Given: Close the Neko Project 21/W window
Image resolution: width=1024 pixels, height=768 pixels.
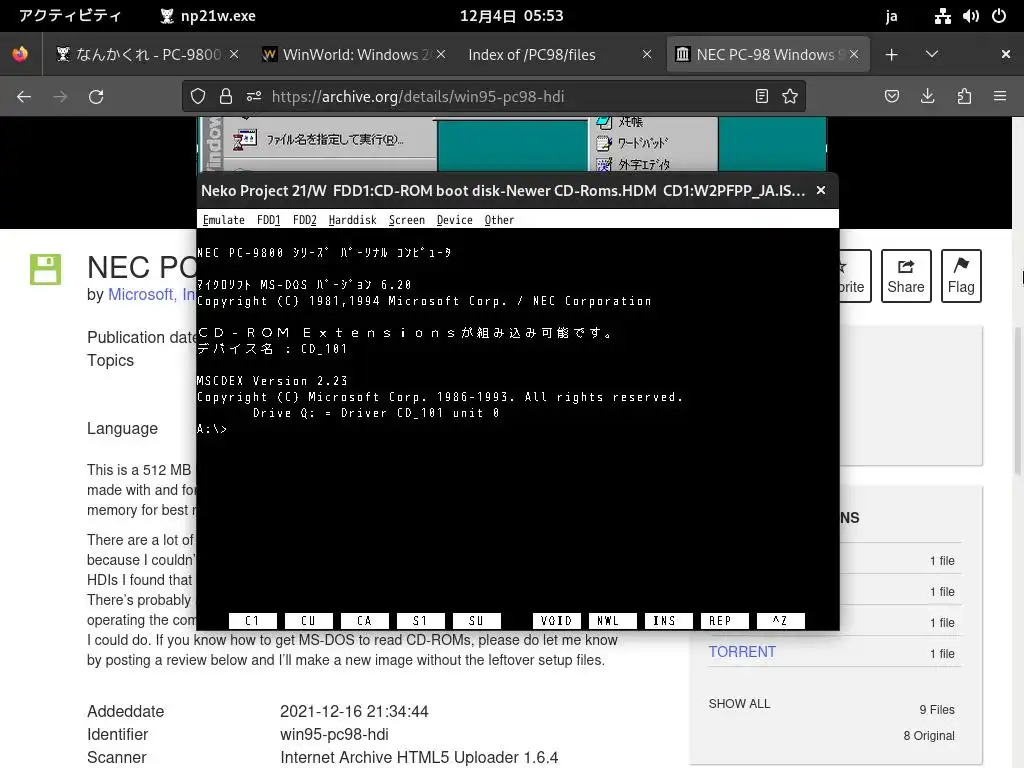Looking at the screenshot, I should point(821,190).
